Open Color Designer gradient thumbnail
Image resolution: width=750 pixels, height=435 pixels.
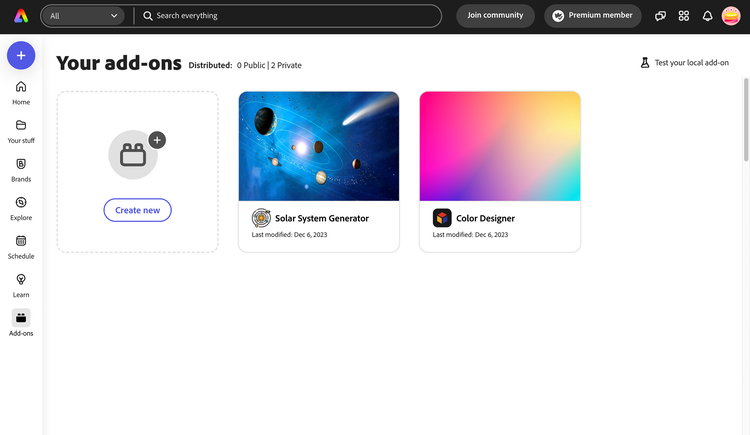point(500,146)
